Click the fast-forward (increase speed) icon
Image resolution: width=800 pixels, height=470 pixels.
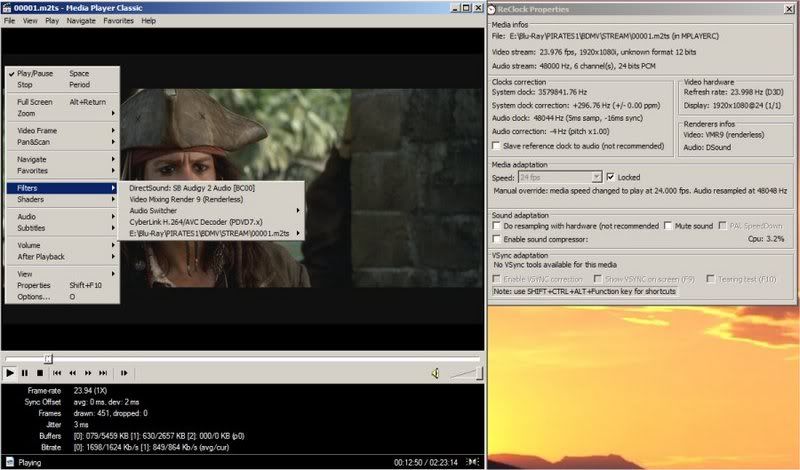tap(88, 373)
